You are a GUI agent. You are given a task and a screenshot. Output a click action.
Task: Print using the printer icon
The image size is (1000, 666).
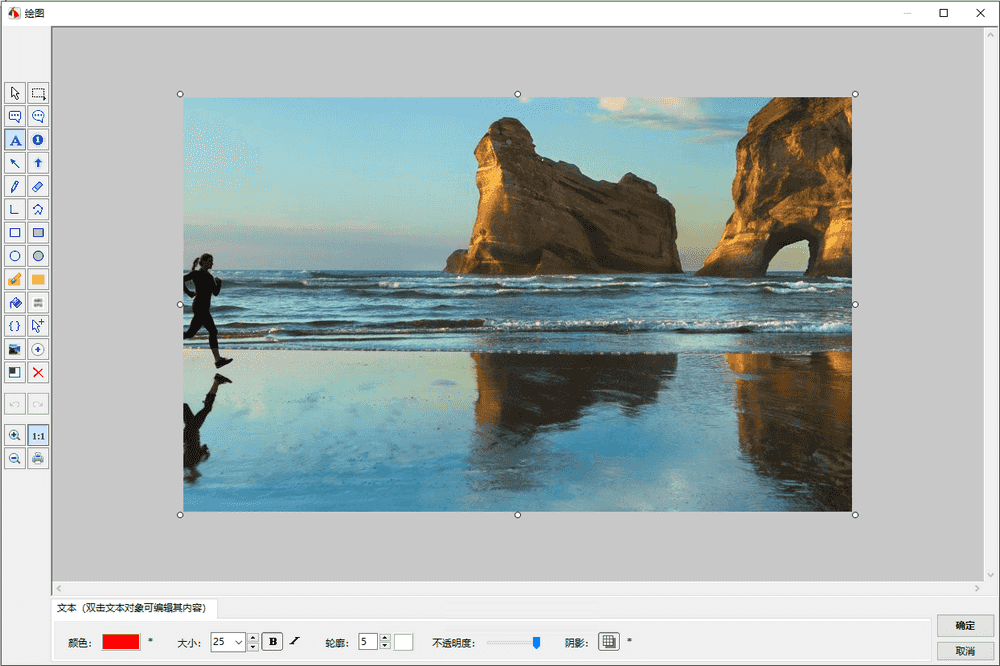tap(38, 459)
